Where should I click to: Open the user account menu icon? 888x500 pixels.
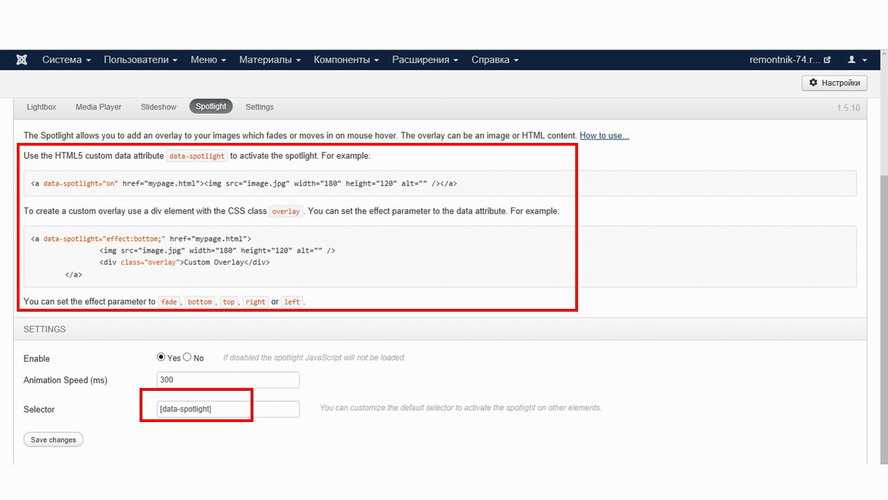click(x=856, y=60)
